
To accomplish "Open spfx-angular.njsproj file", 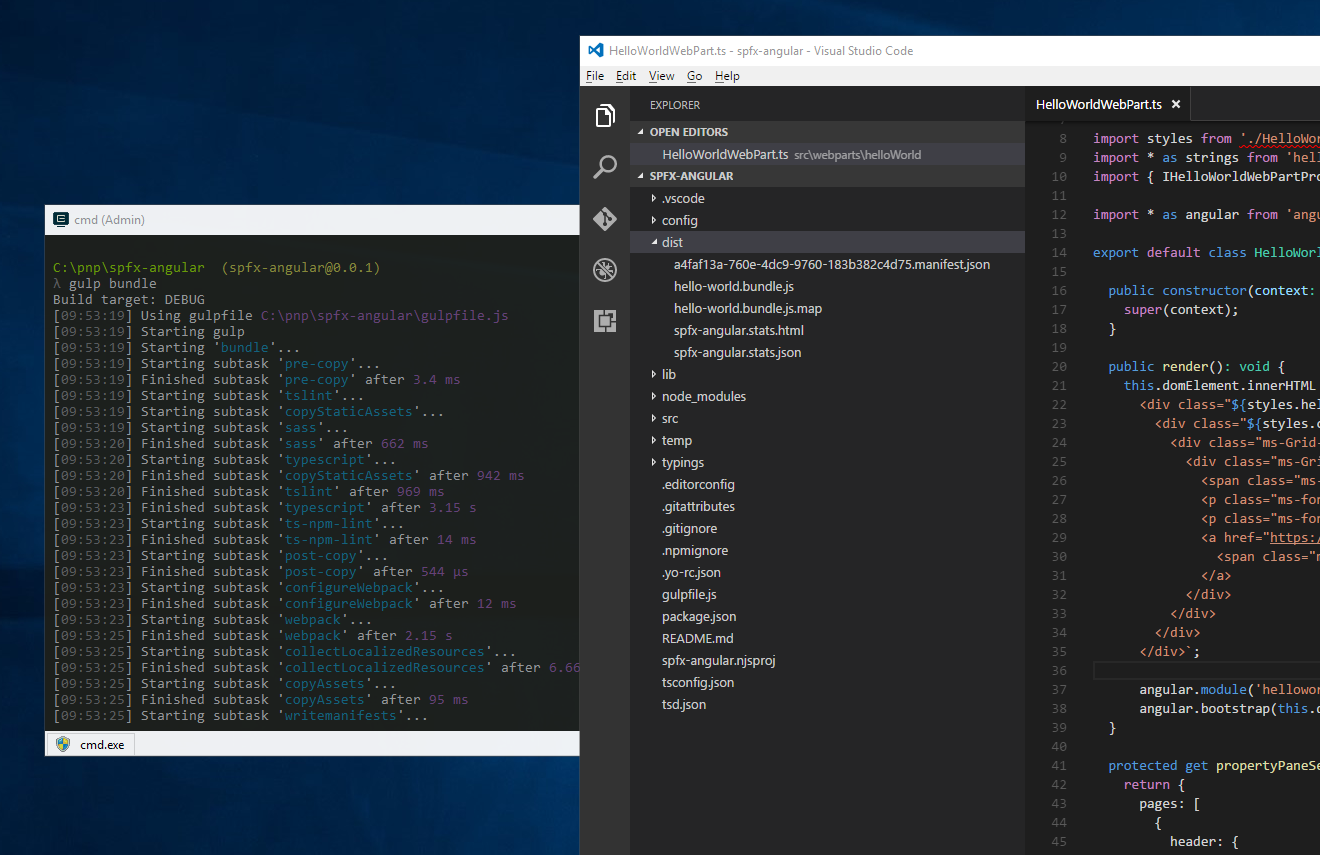I will (719, 660).
